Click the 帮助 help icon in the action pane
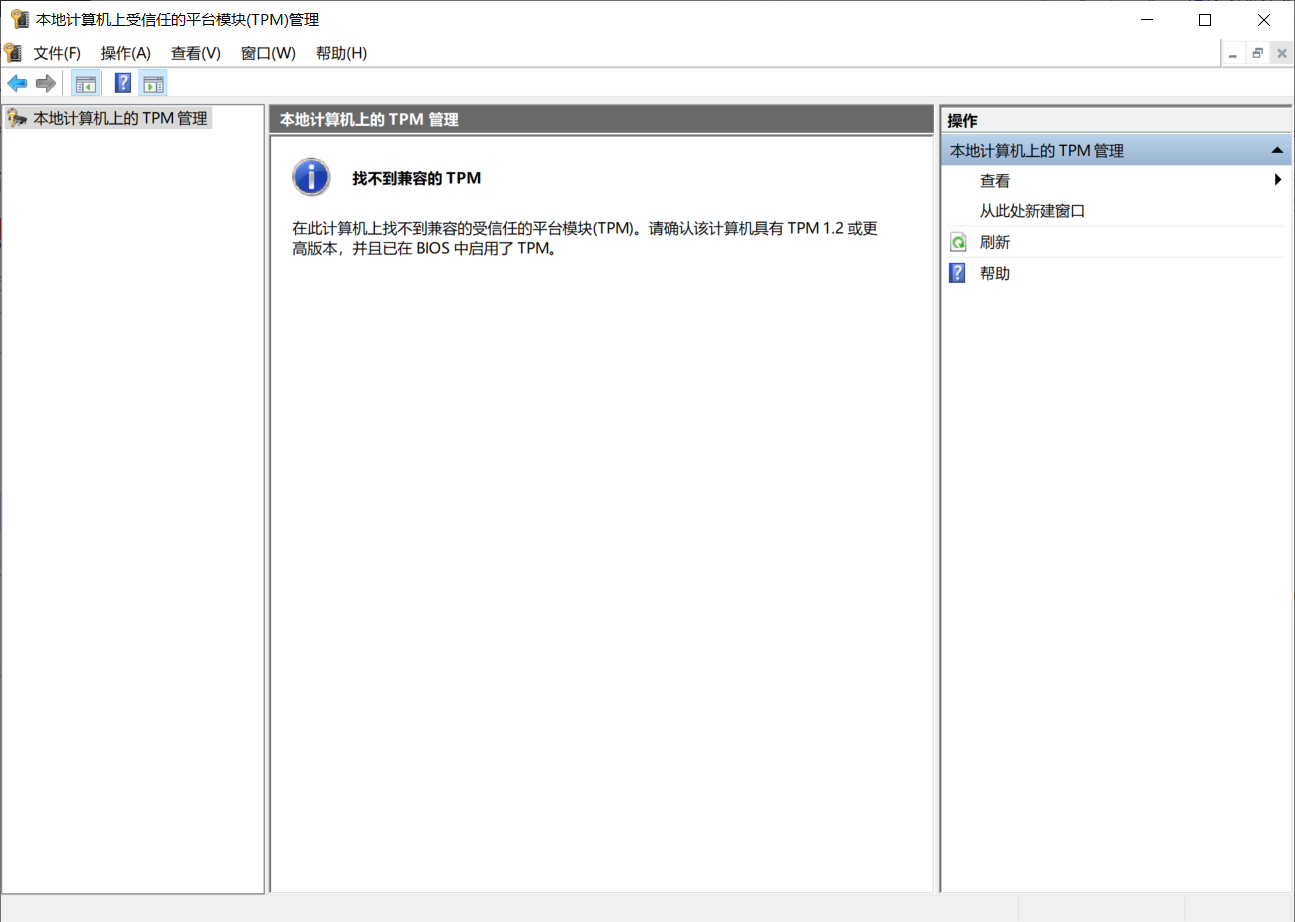Image resolution: width=1295 pixels, height=922 pixels. click(x=957, y=272)
